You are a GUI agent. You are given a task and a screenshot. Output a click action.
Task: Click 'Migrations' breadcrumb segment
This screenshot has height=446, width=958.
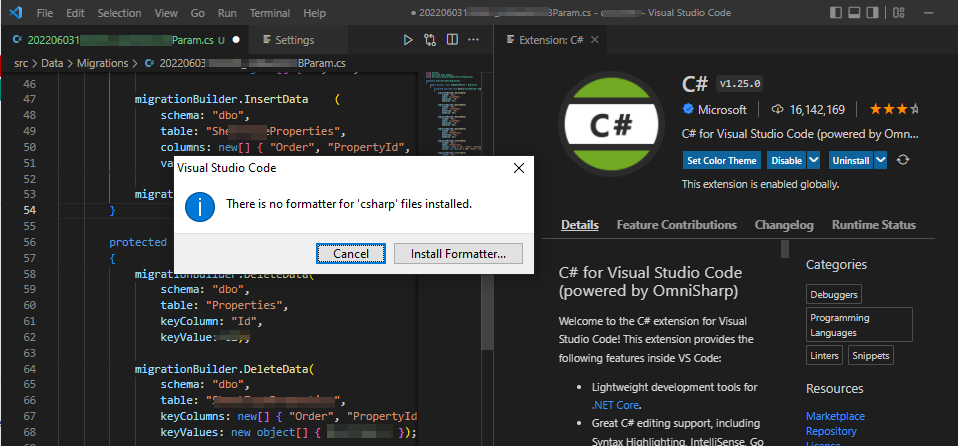[103, 63]
